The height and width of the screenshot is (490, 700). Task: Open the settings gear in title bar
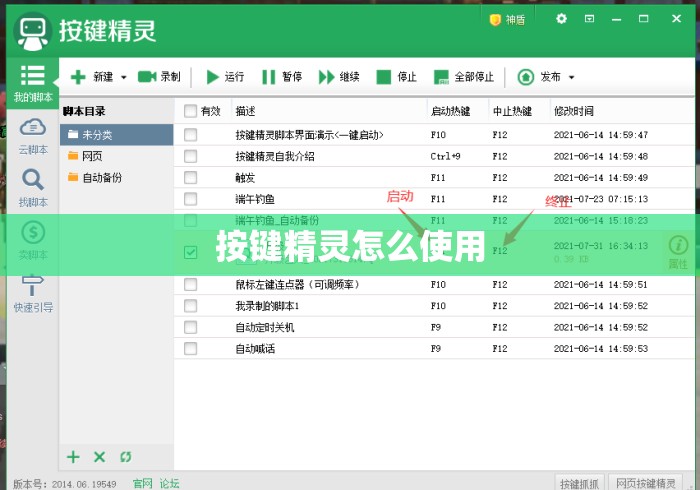click(x=561, y=19)
